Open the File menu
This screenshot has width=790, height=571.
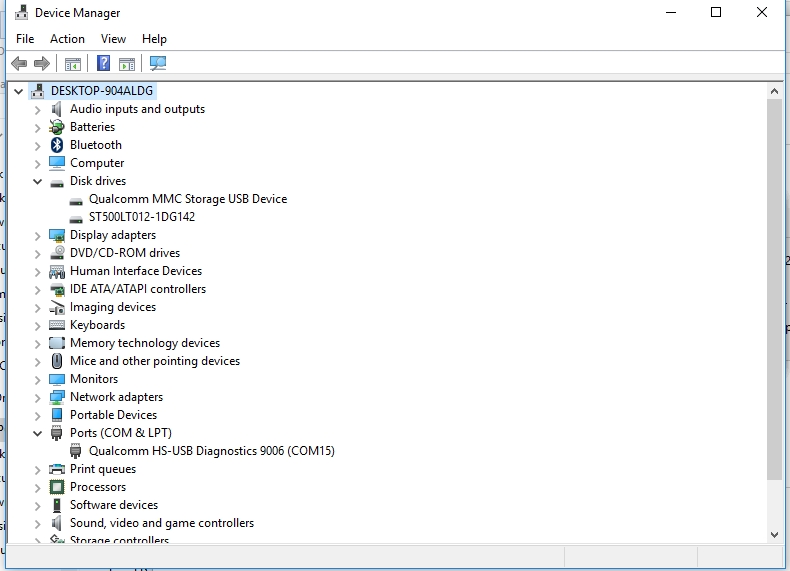[x=25, y=39]
